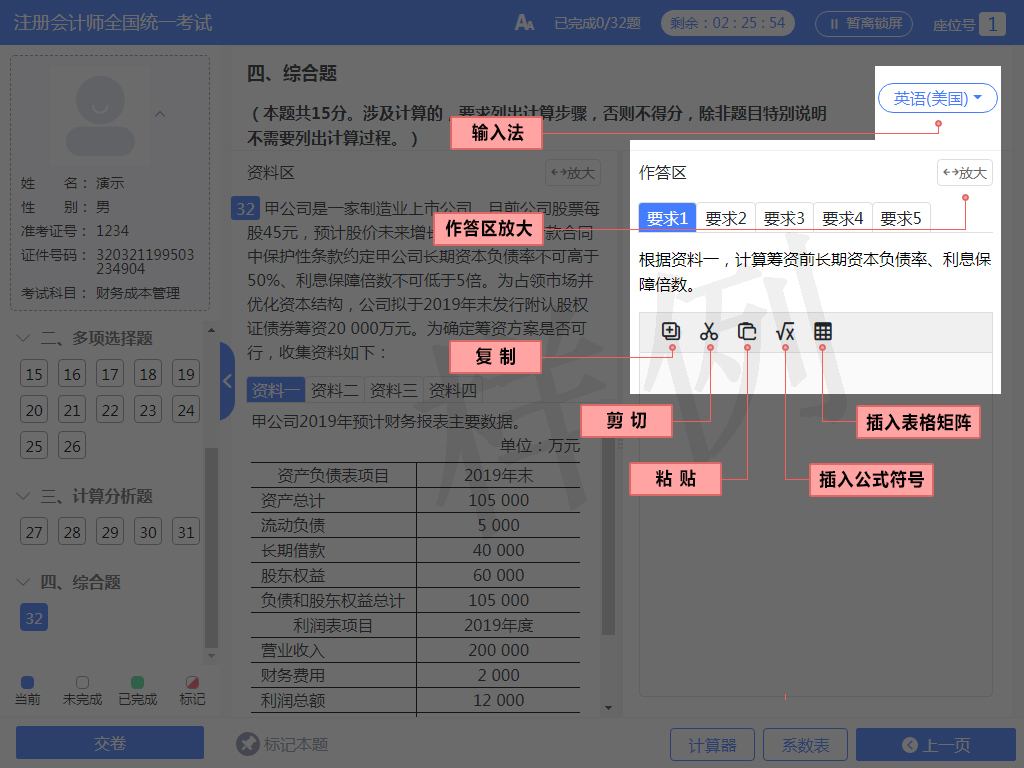Select the insert table matrix icon
The image size is (1024, 768).
(x=823, y=332)
